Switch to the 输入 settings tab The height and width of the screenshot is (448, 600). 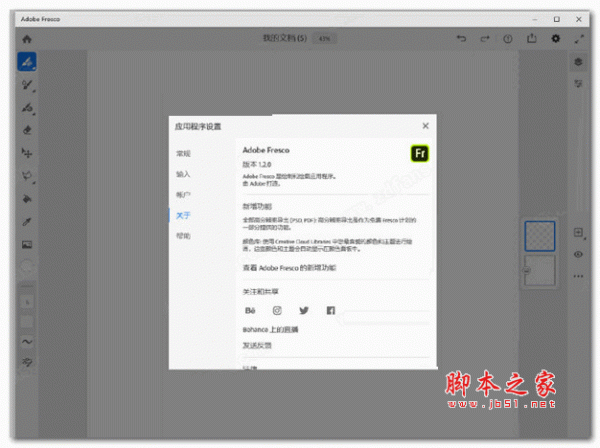[x=183, y=174]
